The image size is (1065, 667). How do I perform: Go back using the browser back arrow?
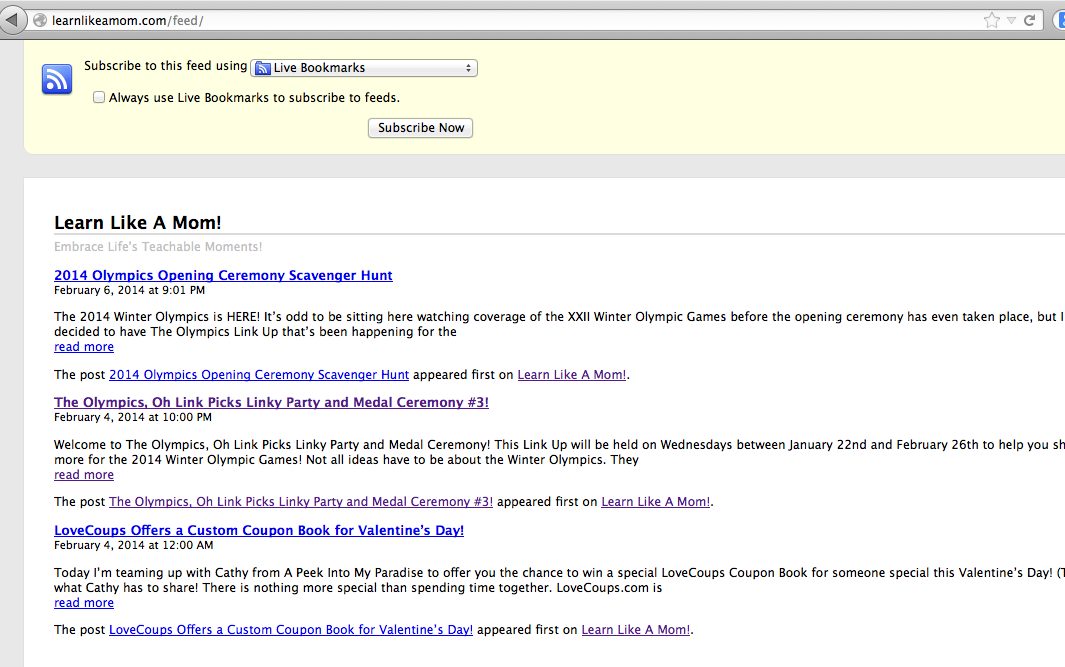[12, 20]
